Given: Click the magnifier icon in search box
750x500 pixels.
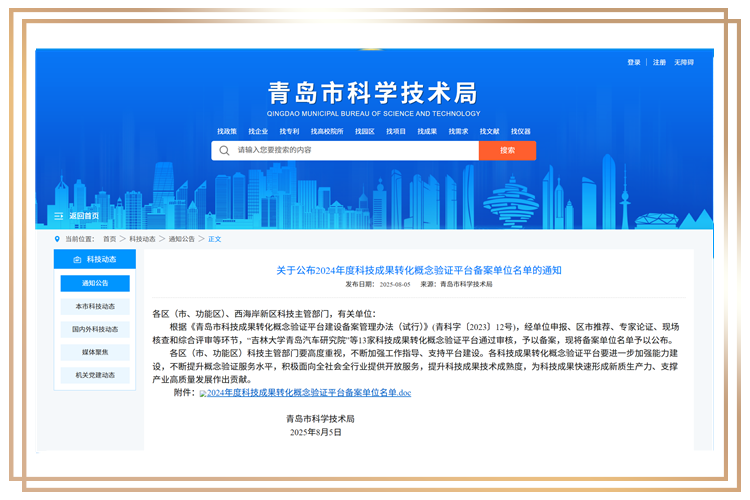Looking at the screenshot, I should point(224,150).
